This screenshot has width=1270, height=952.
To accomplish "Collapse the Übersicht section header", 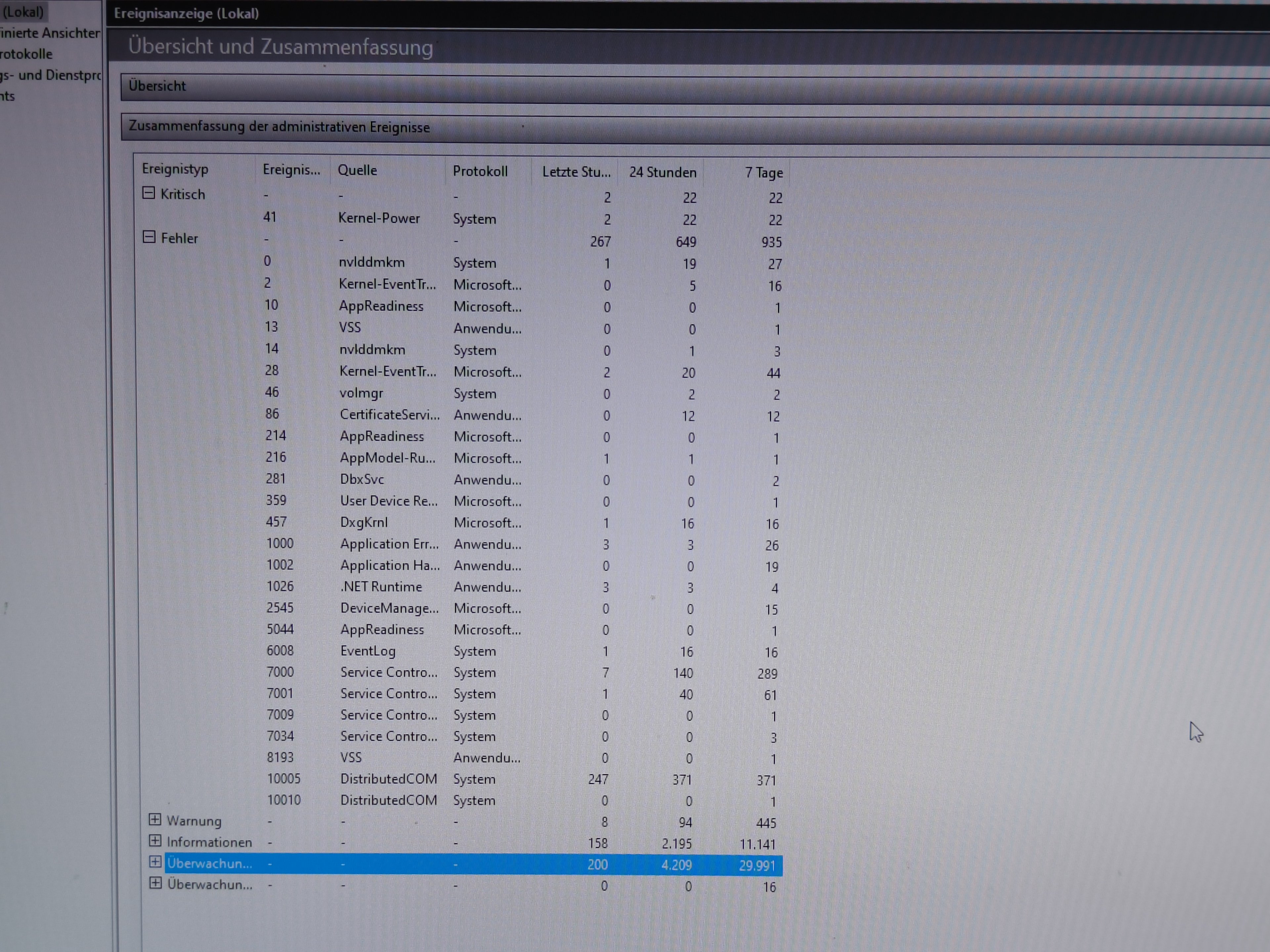I will pyautogui.click(x=157, y=86).
